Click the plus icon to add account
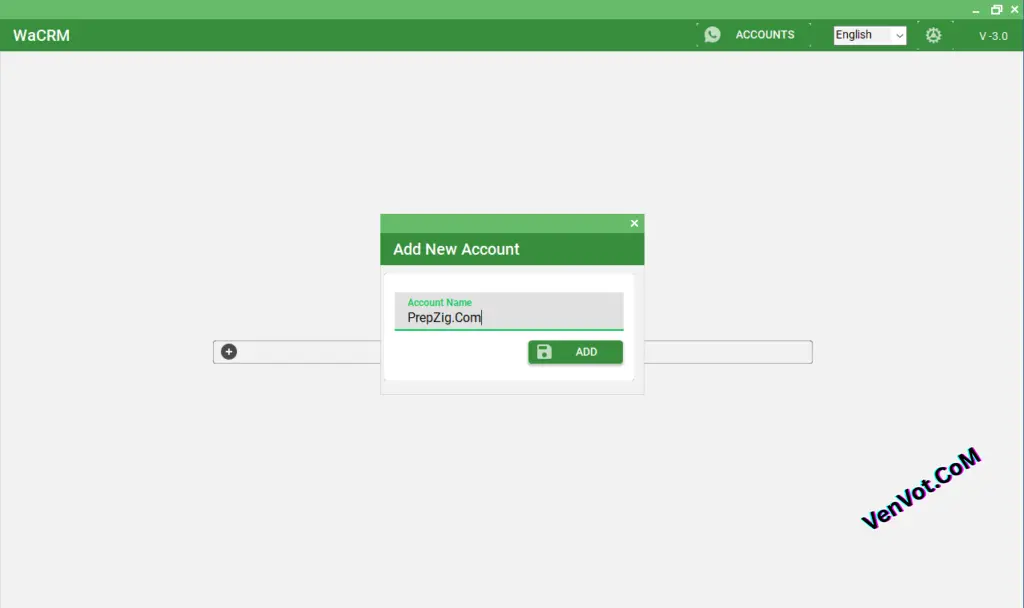Image resolution: width=1024 pixels, height=608 pixels. pyautogui.click(x=229, y=352)
